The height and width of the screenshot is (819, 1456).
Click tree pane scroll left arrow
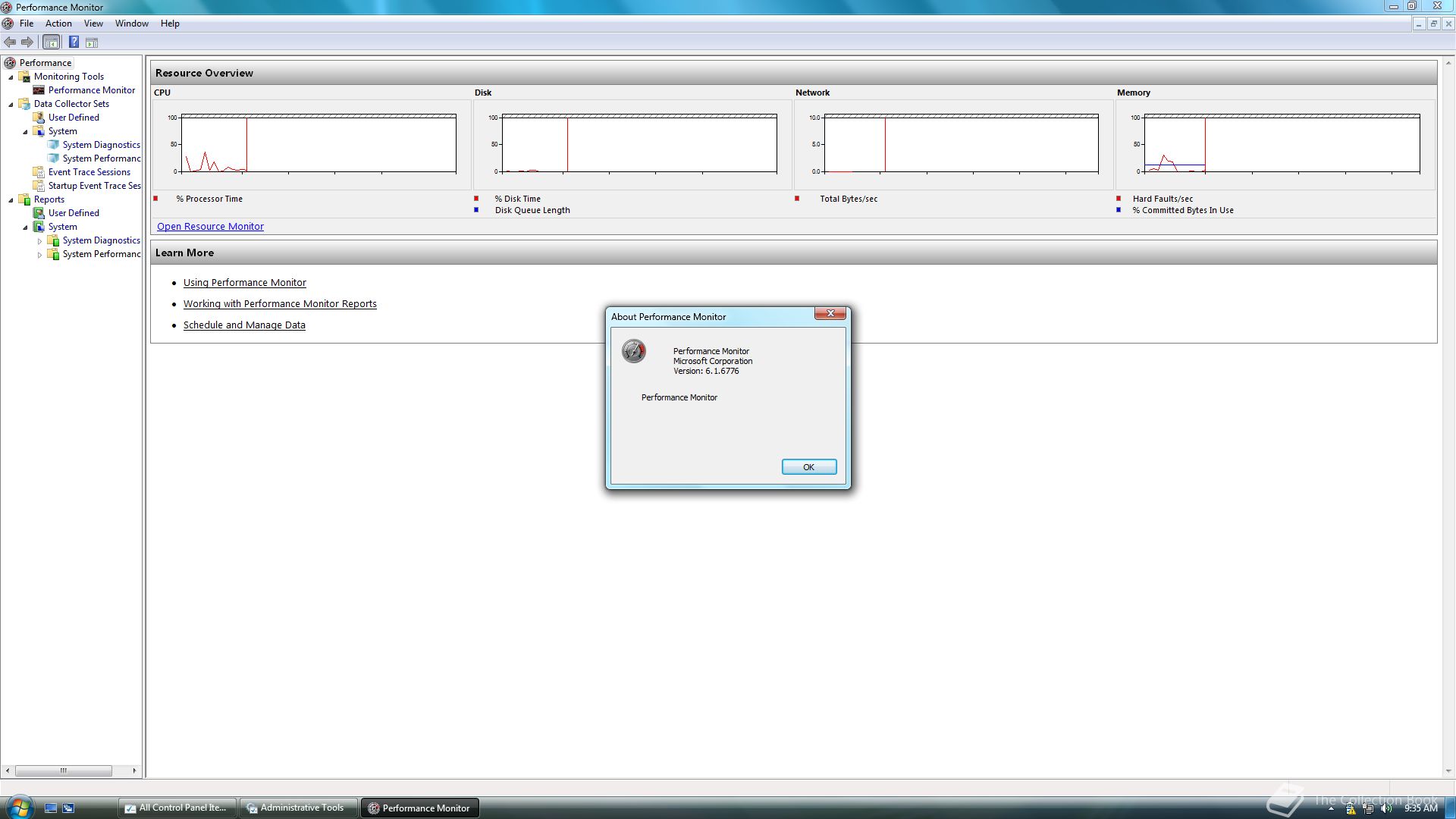[8, 770]
